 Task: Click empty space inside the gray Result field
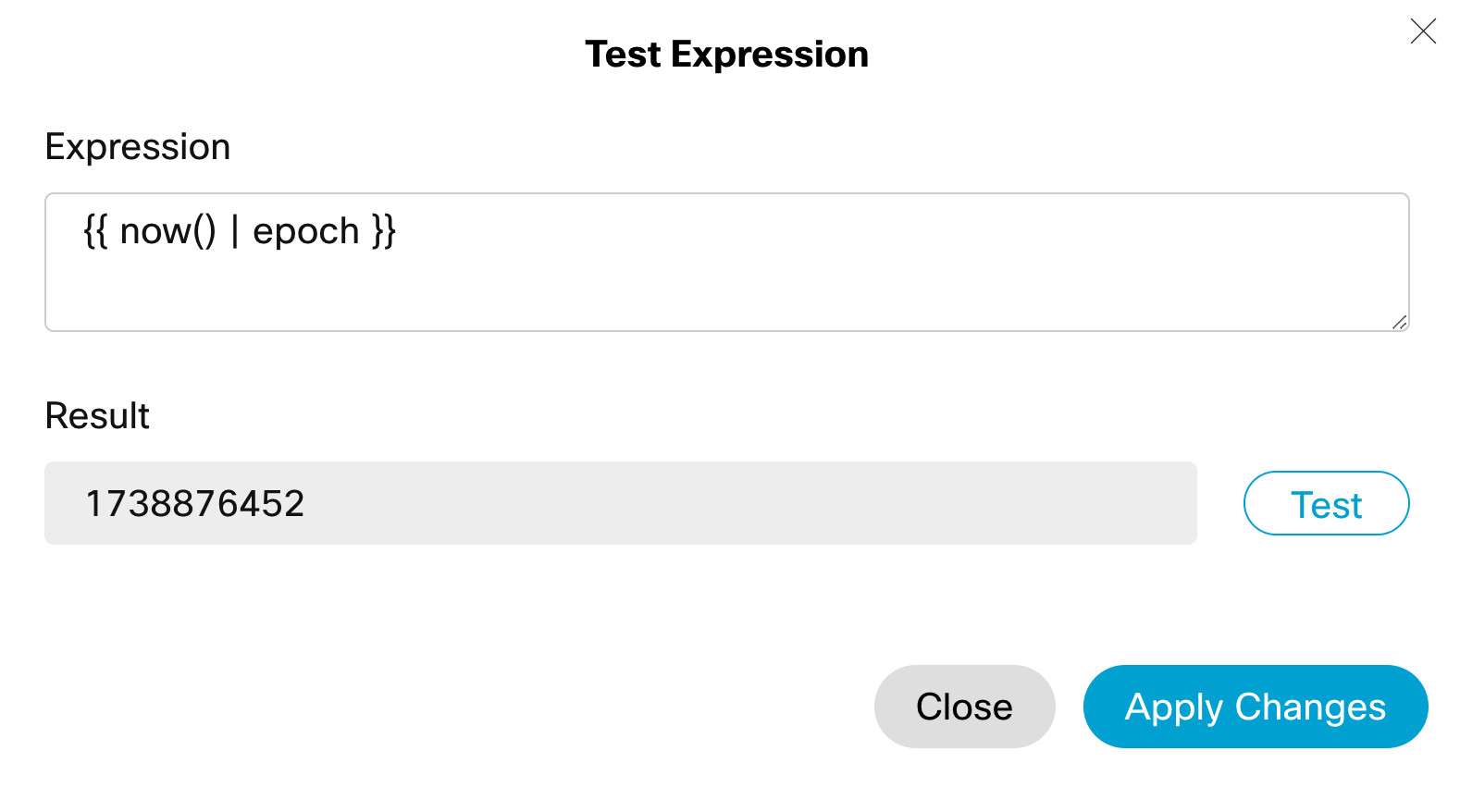(740, 504)
